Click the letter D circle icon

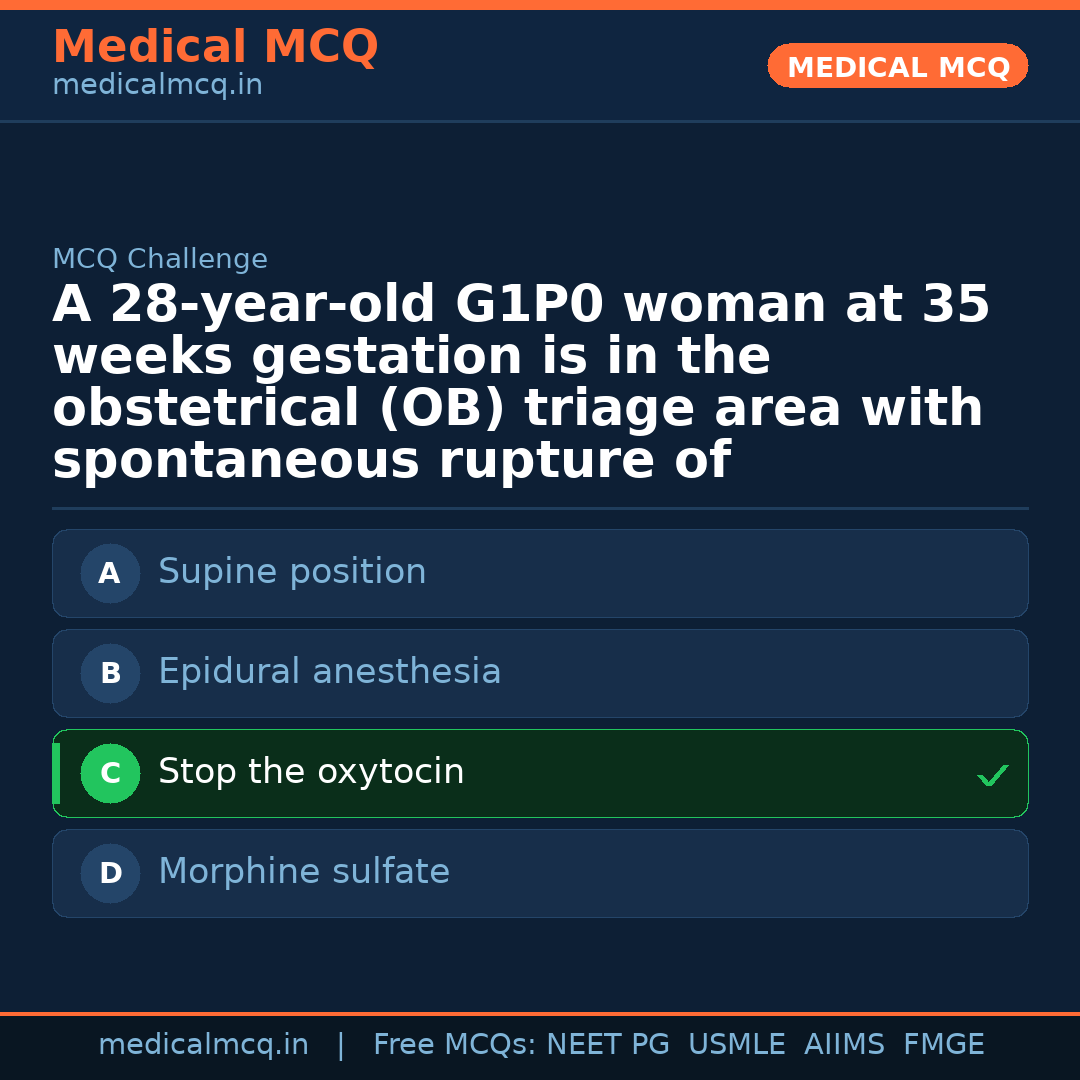[110, 874]
